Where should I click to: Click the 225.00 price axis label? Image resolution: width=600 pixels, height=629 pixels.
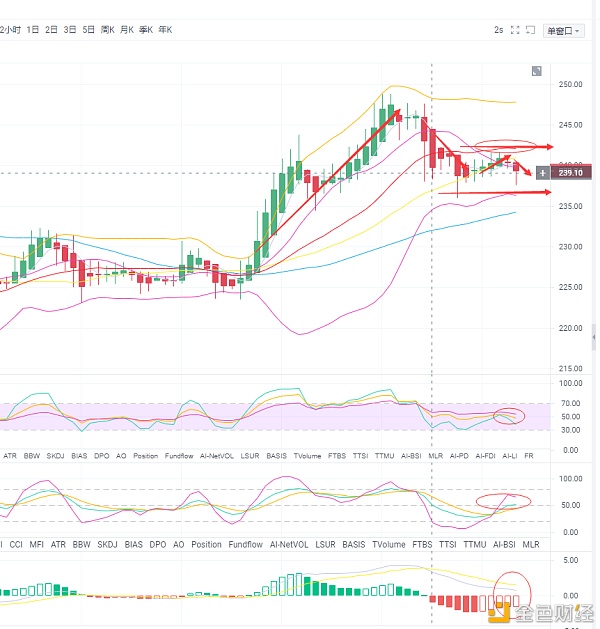click(570, 287)
